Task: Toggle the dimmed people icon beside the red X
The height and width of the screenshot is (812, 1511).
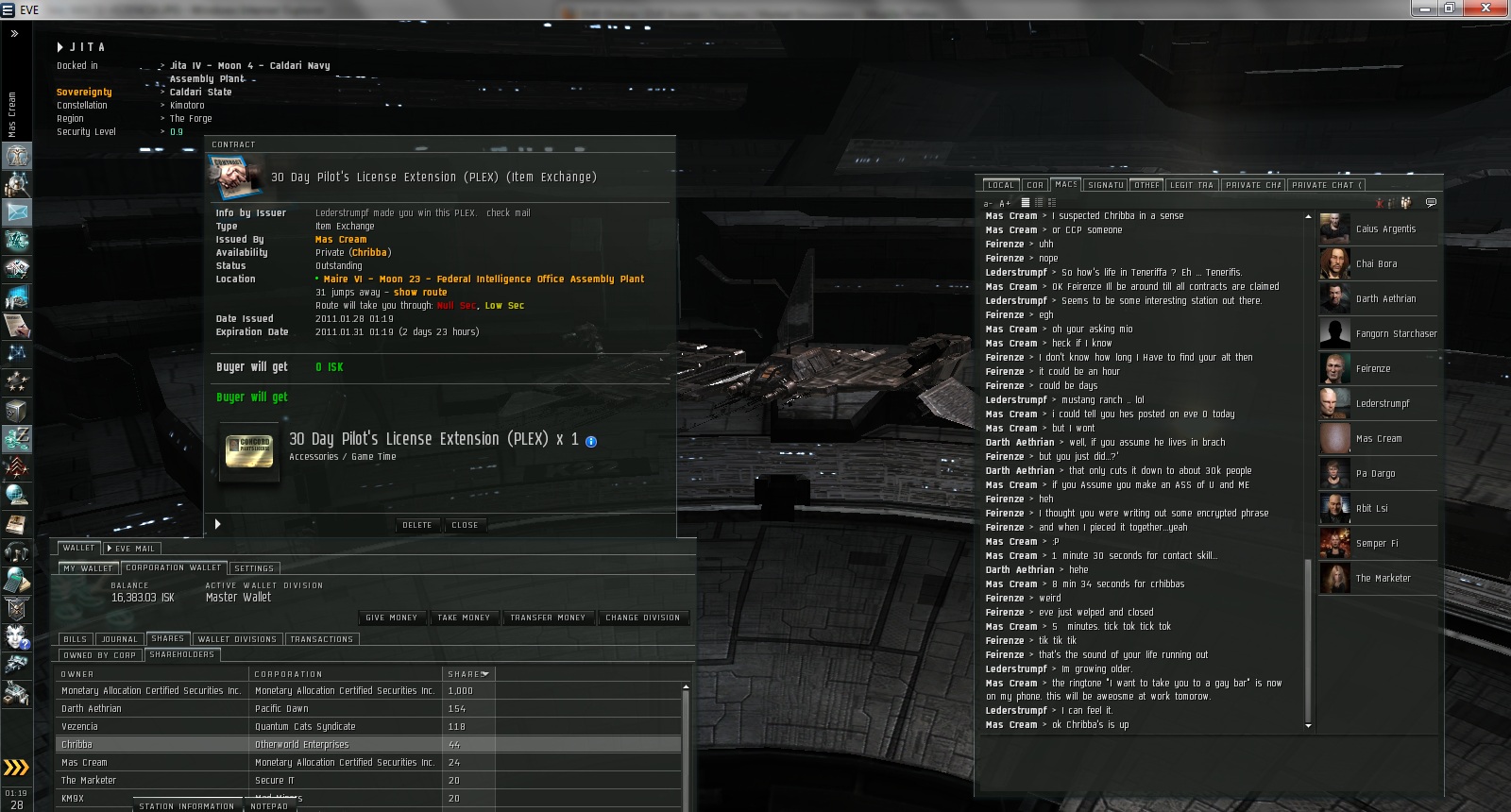Action: (1392, 202)
